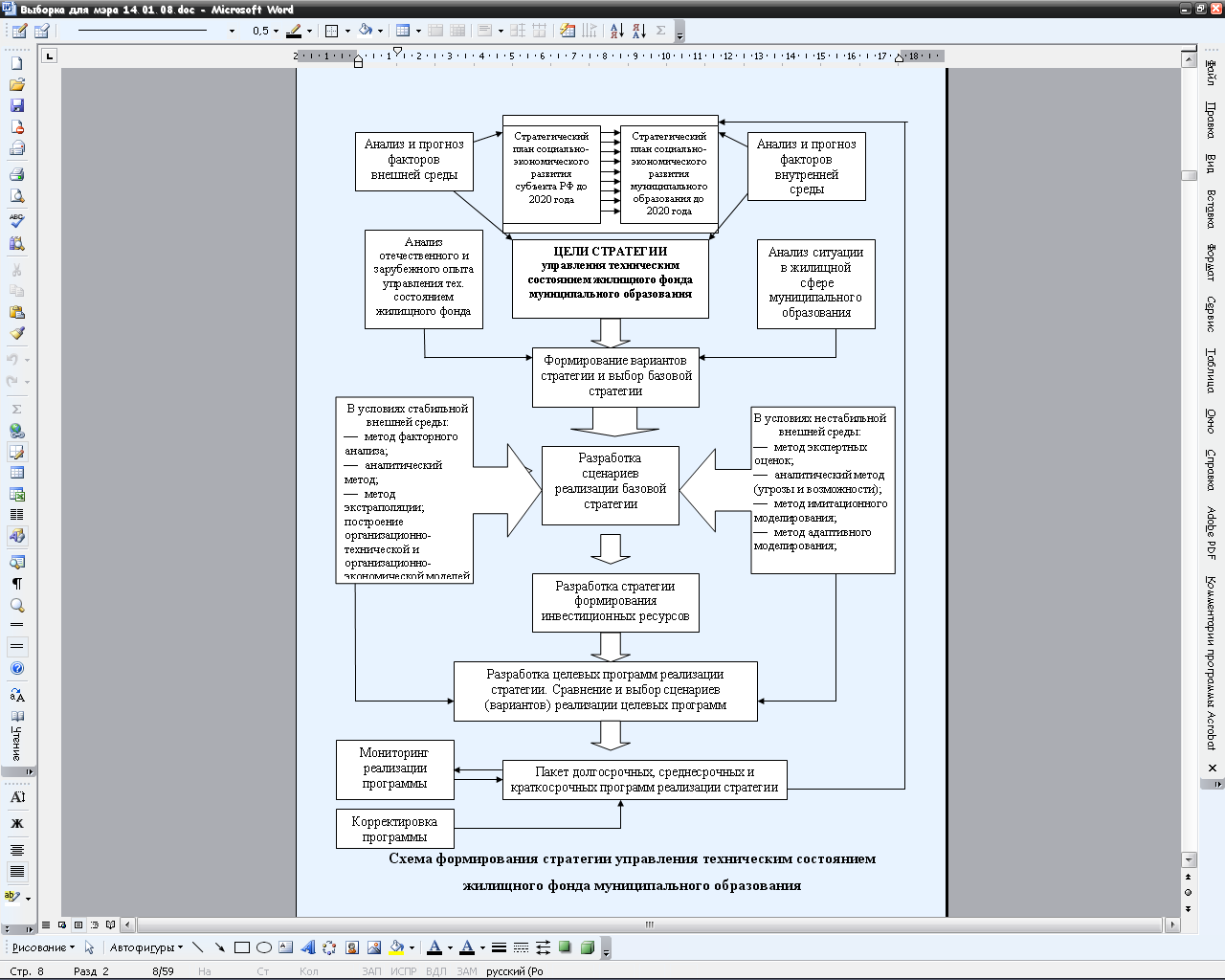Open the Файл menu
This screenshot has height=980, width=1225.
pyautogui.click(x=1211, y=73)
